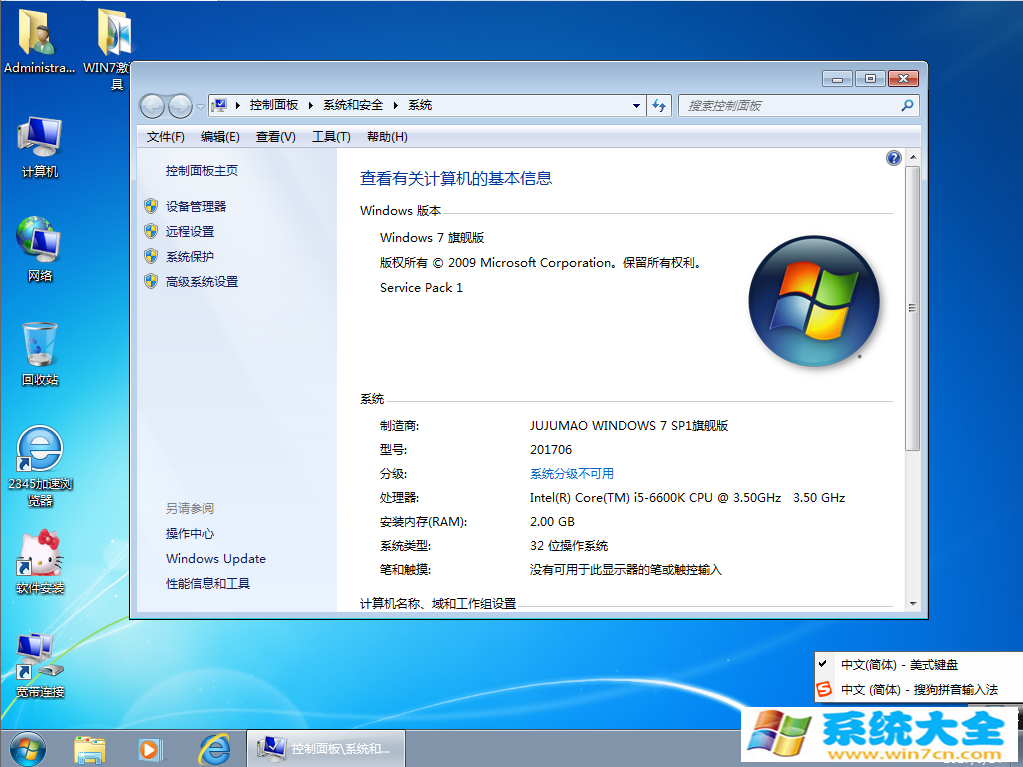Launch 2345加速浏览器 from the desktop
The image size is (1023, 767).
(38, 448)
